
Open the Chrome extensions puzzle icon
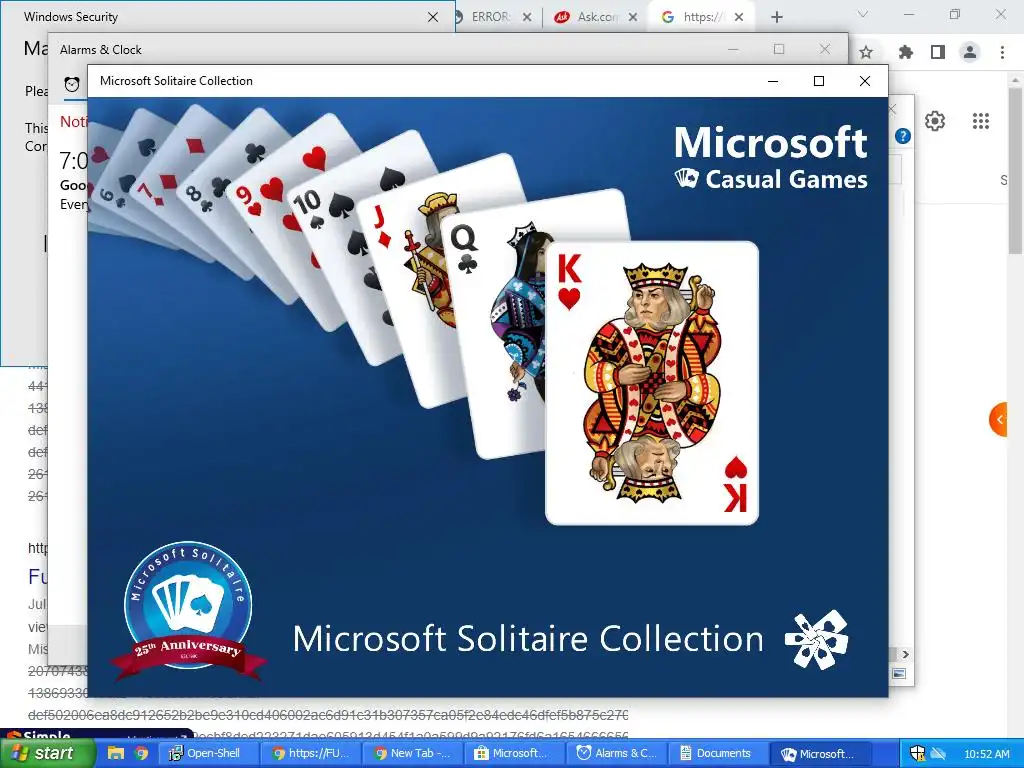[x=906, y=52]
